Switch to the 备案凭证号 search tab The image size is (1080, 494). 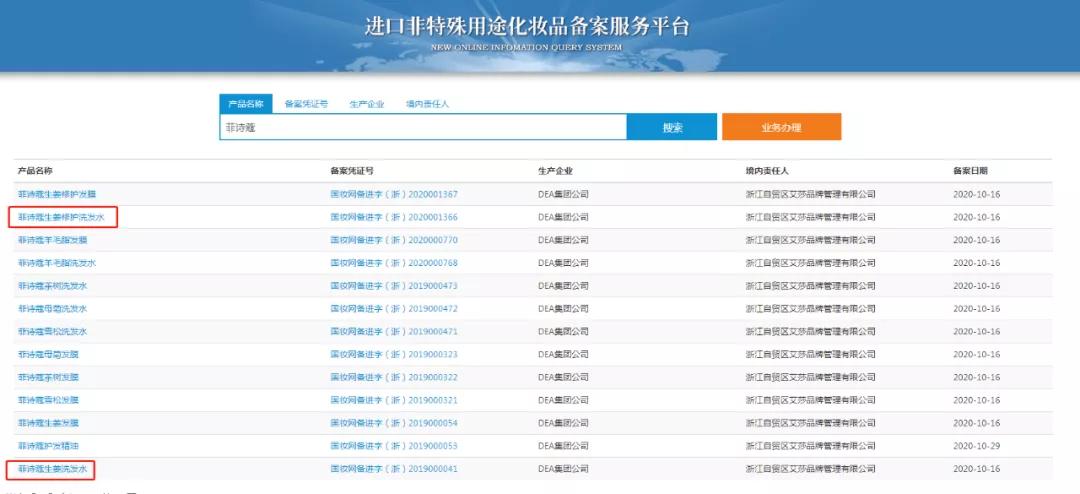pyautogui.click(x=307, y=104)
